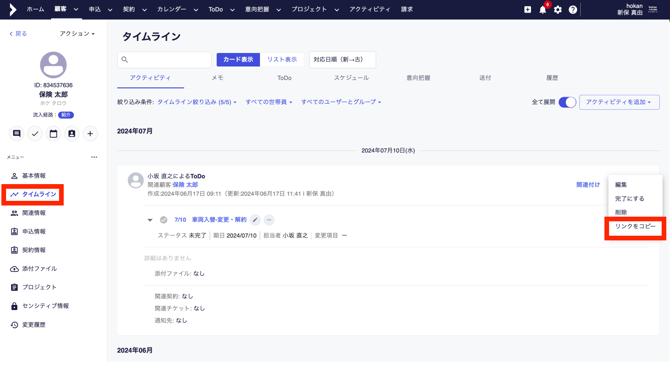Switch to the 意向把握 tab in timeline
This screenshot has width=670, height=391.
(x=418, y=78)
